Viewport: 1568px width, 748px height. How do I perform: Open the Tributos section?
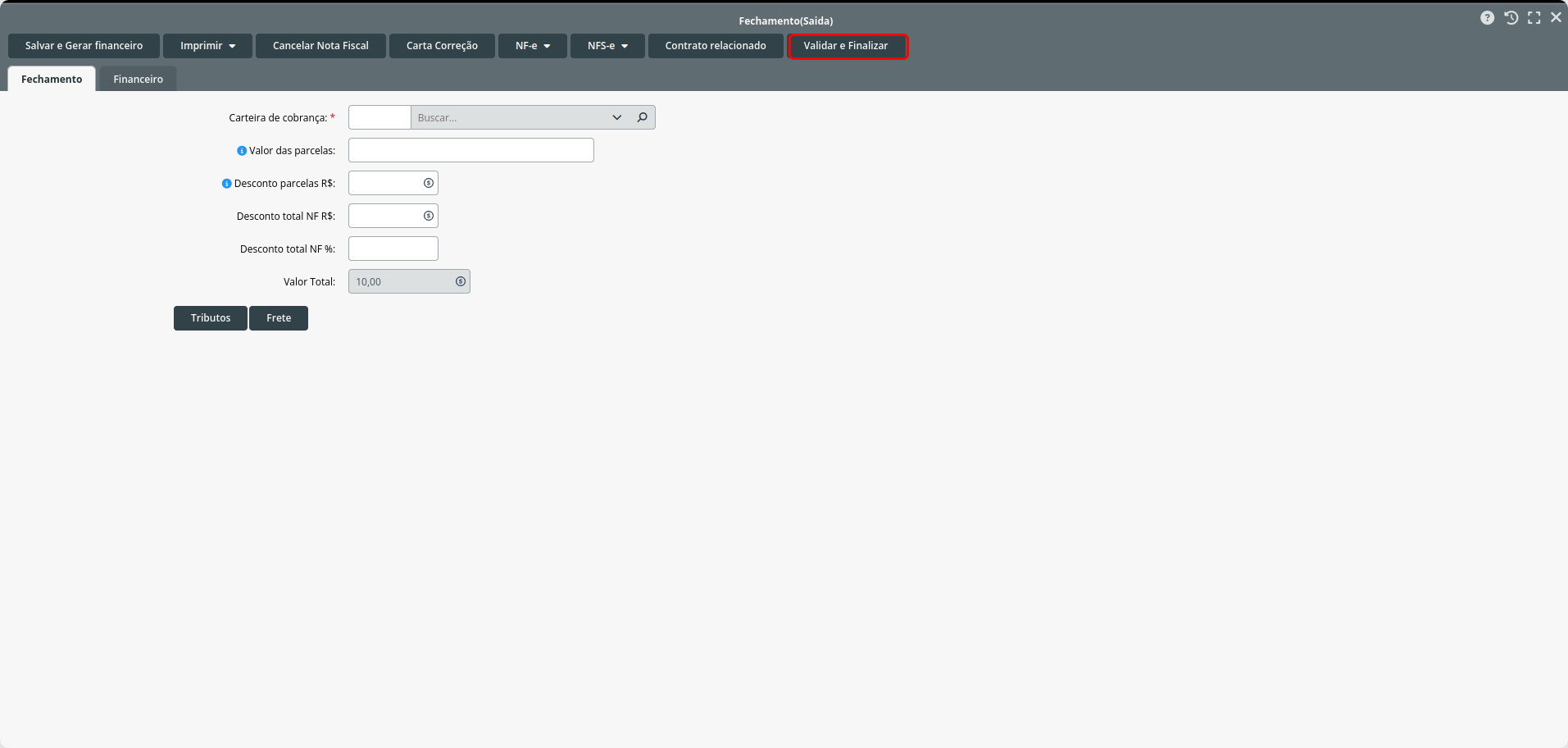pos(211,318)
